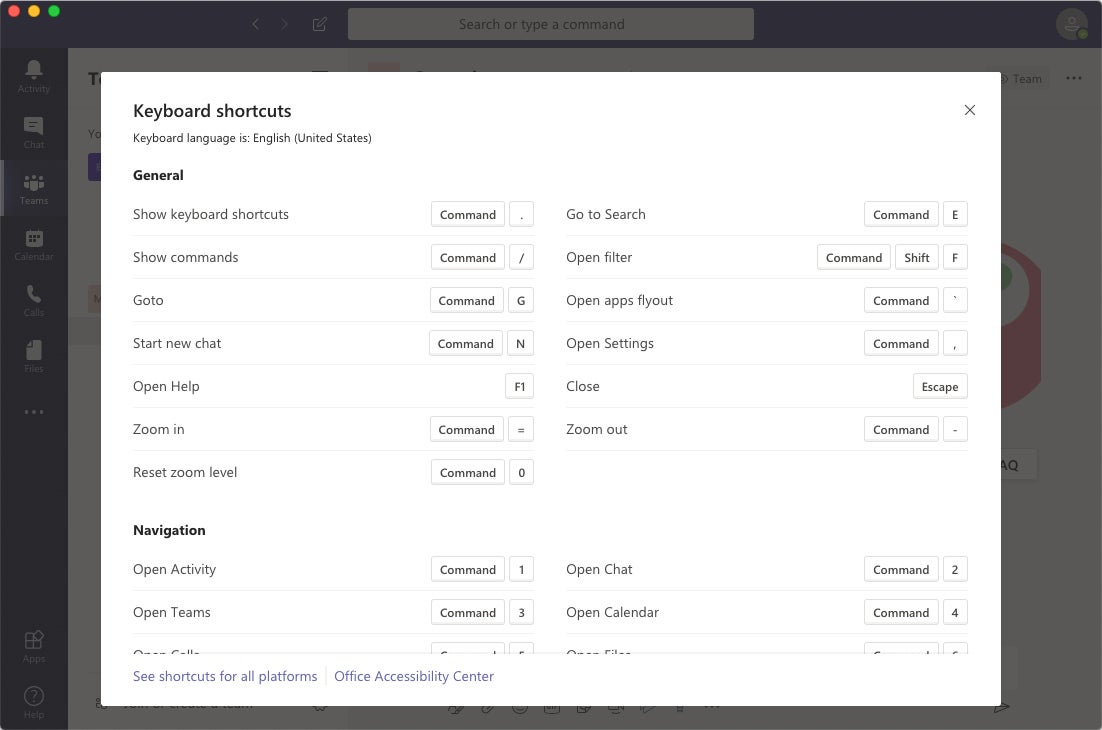Click the 4 key in Open Calendar row

click(954, 612)
